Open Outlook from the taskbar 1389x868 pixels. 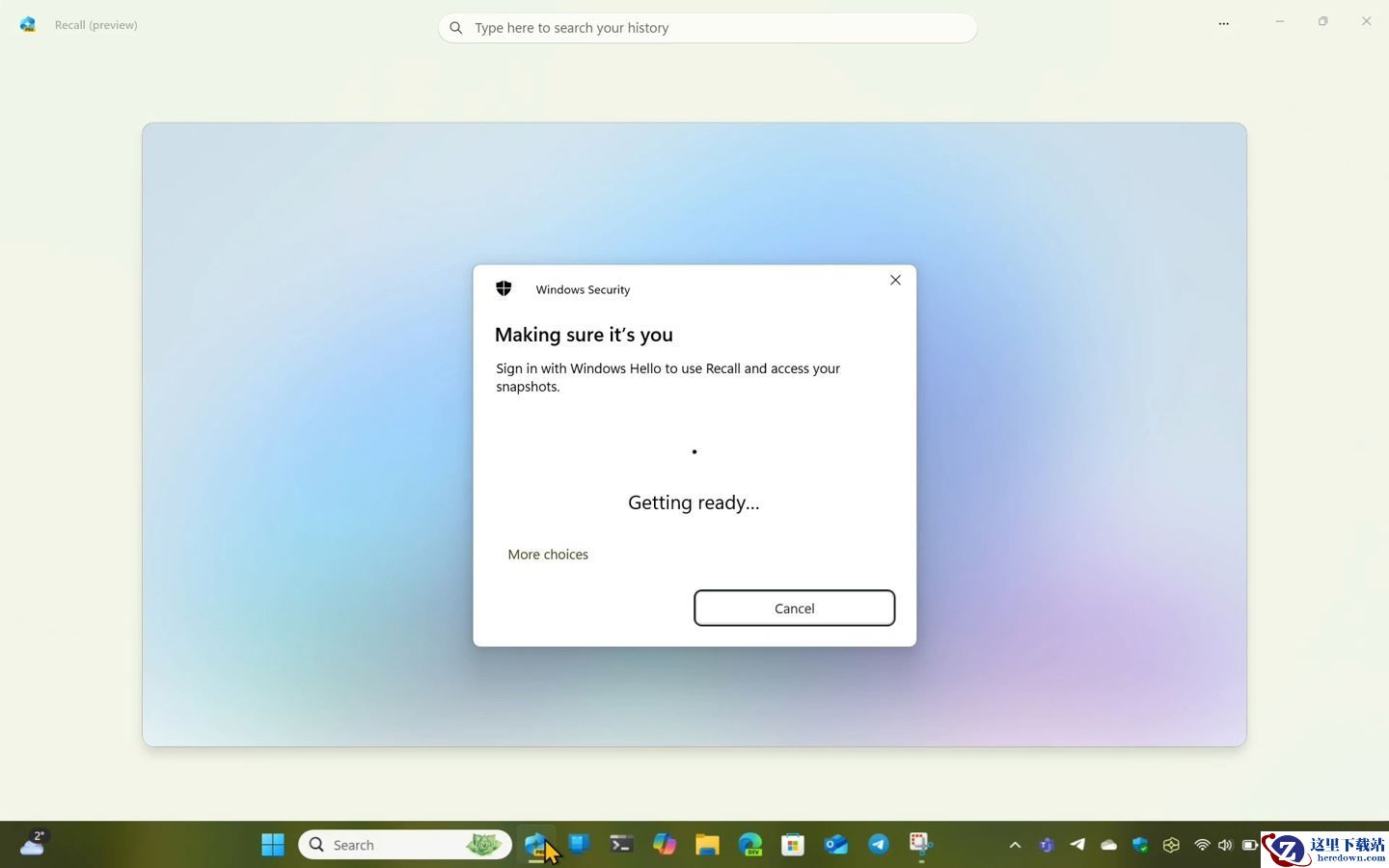(x=836, y=845)
